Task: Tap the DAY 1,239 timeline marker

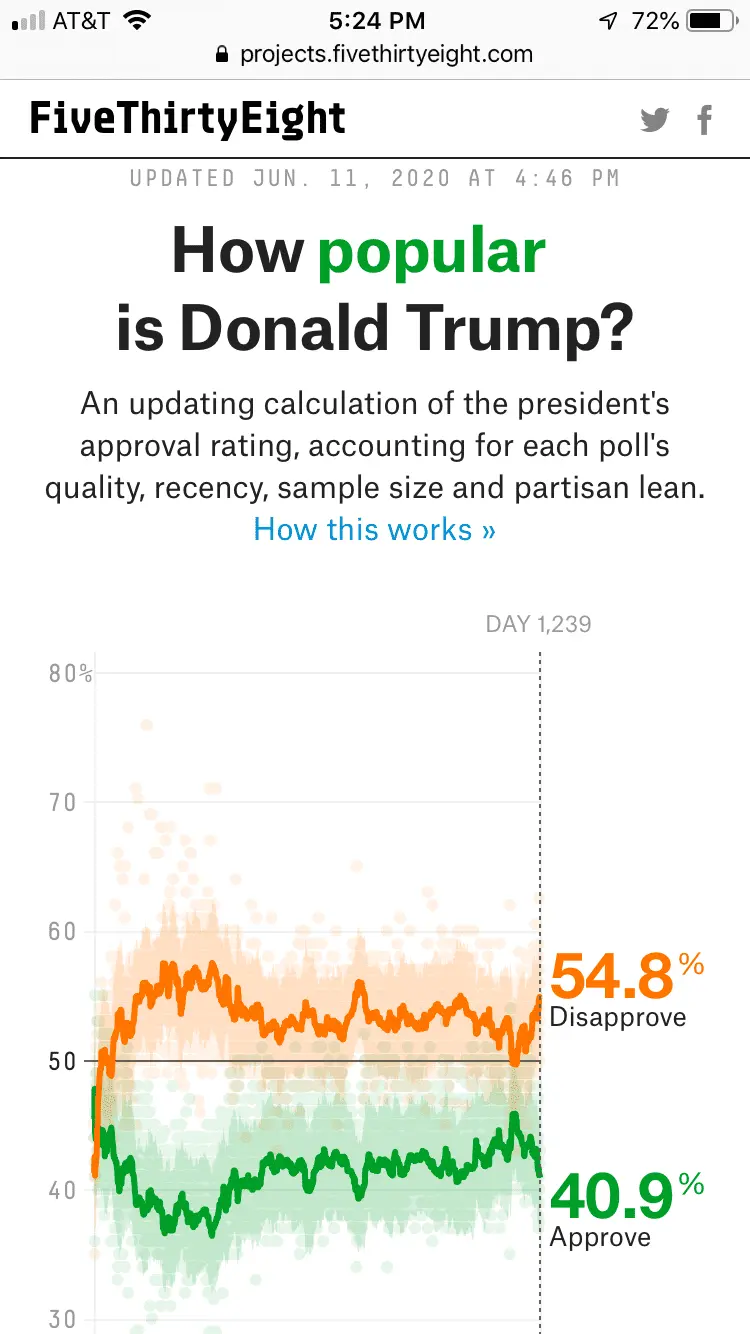Action: (538, 624)
